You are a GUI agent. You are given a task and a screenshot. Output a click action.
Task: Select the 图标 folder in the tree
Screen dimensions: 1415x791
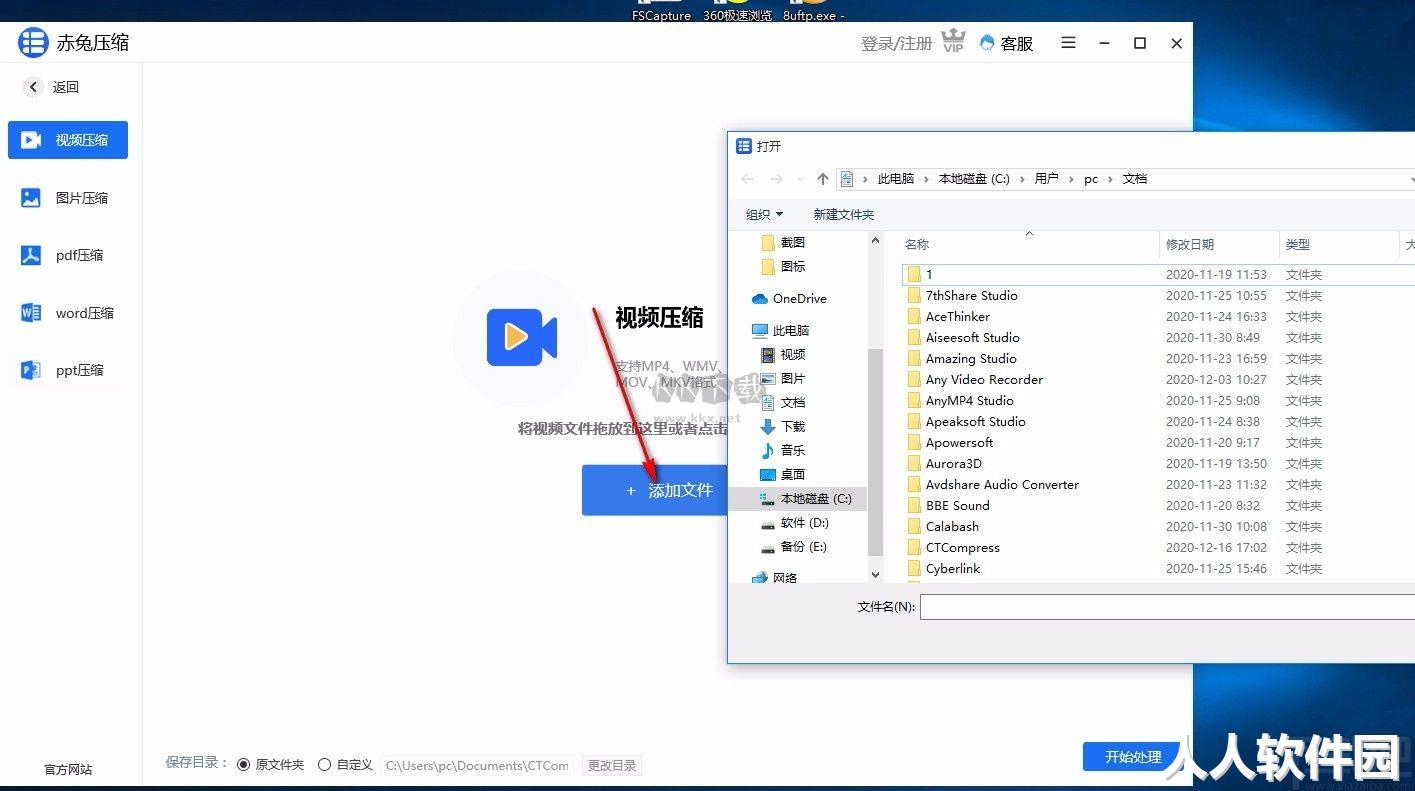pos(783,266)
